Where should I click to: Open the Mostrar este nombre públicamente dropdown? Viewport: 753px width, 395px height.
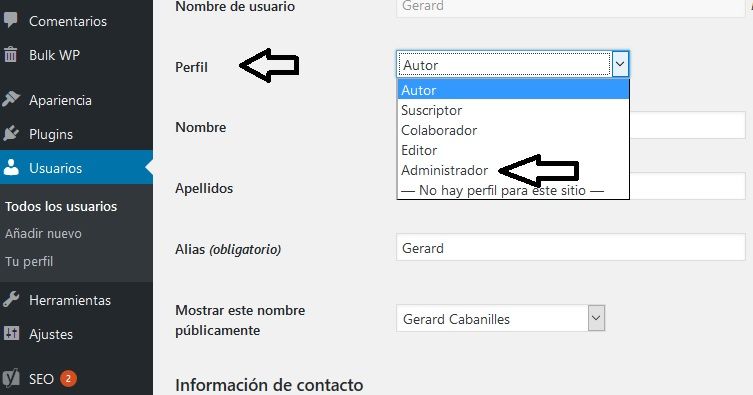click(500, 318)
